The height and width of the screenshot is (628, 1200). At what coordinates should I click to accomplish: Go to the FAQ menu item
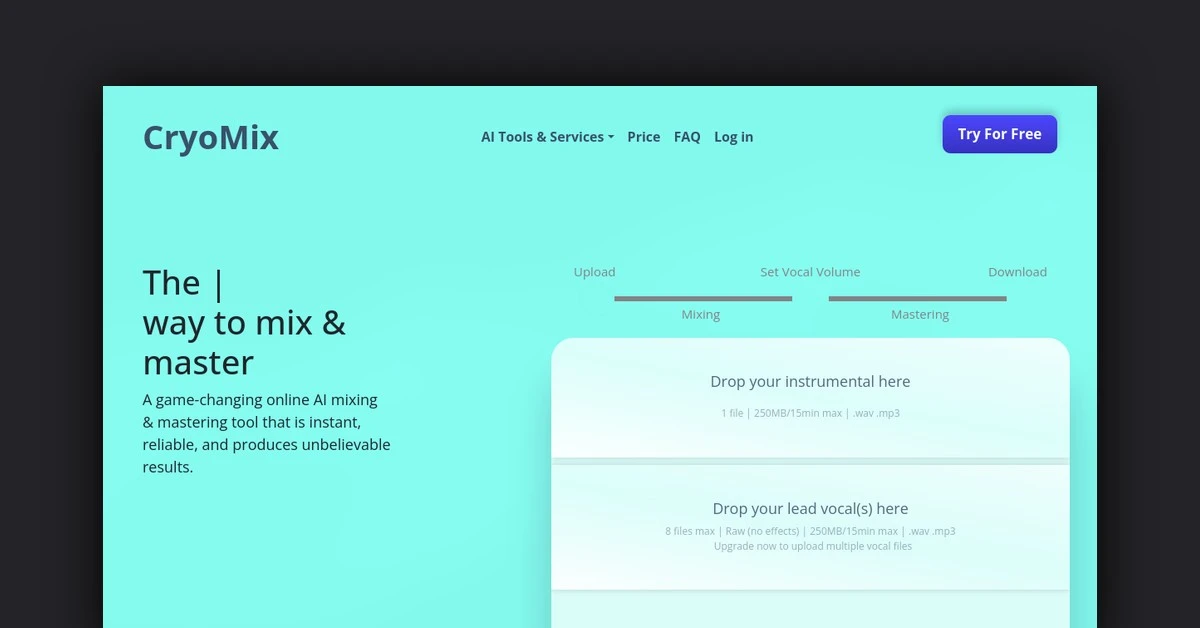point(687,137)
